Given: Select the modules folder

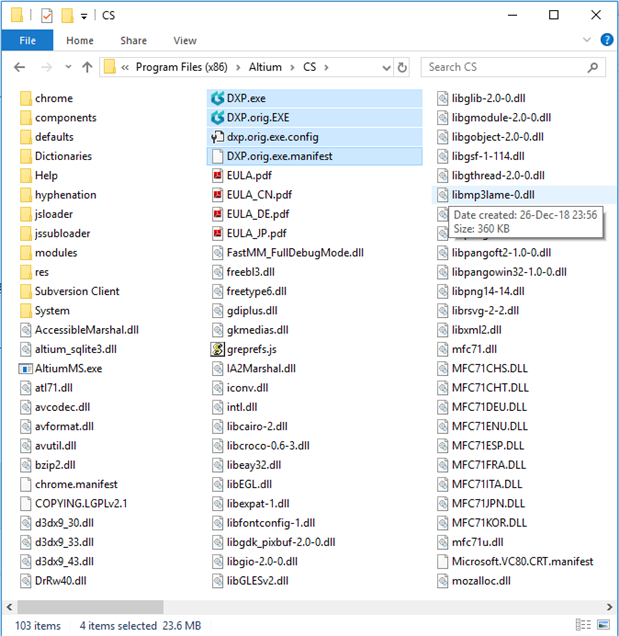Looking at the screenshot, I should click(48, 253).
